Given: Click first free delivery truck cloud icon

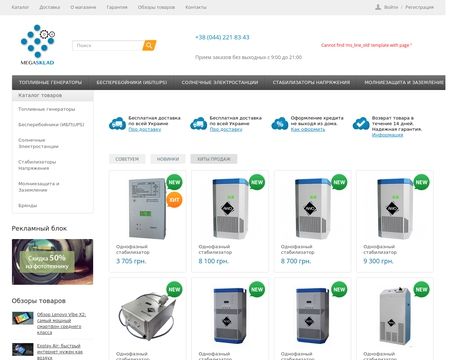Looking at the screenshot, I should point(117,124).
